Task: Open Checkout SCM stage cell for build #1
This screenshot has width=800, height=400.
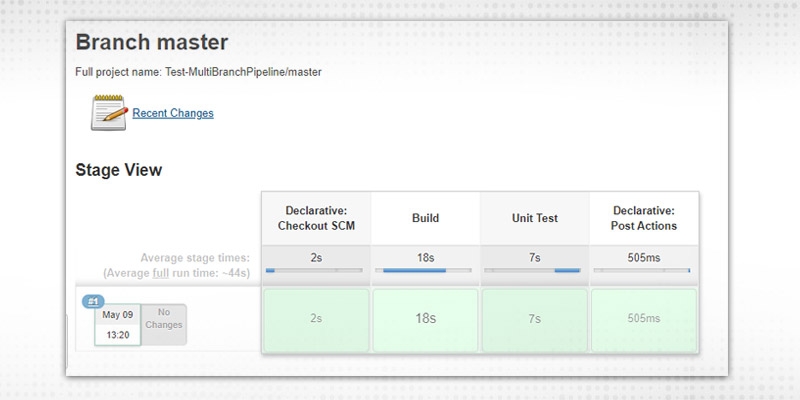Action: [316, 318]
